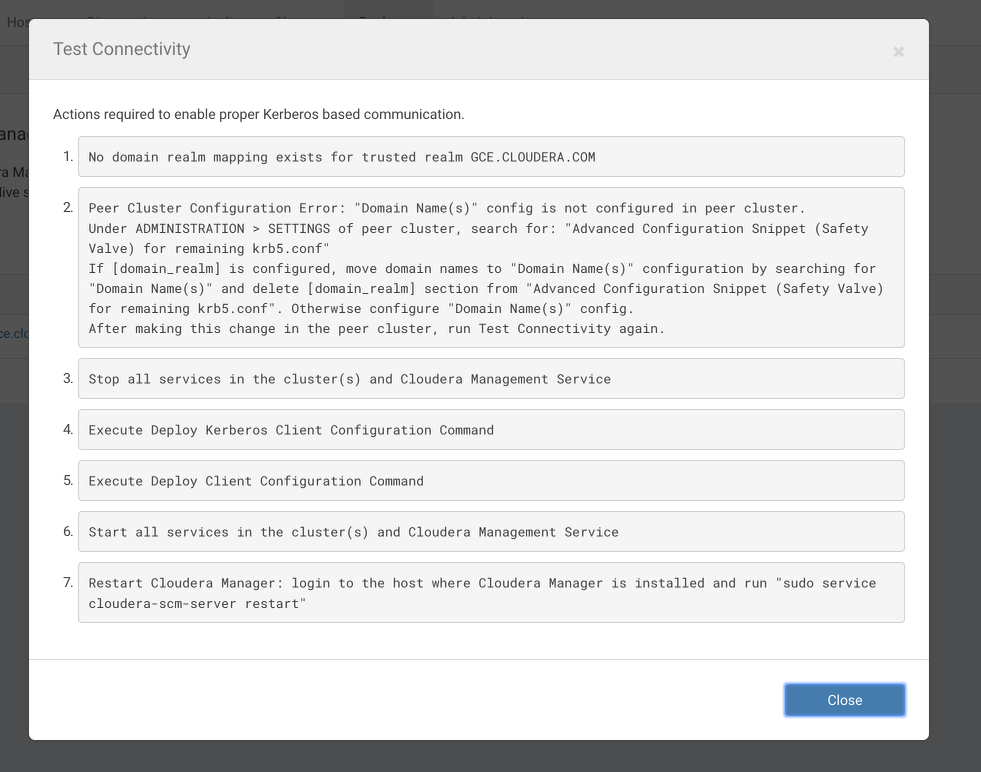Dismiss the dialog with the header X icon

coord(898,52)
